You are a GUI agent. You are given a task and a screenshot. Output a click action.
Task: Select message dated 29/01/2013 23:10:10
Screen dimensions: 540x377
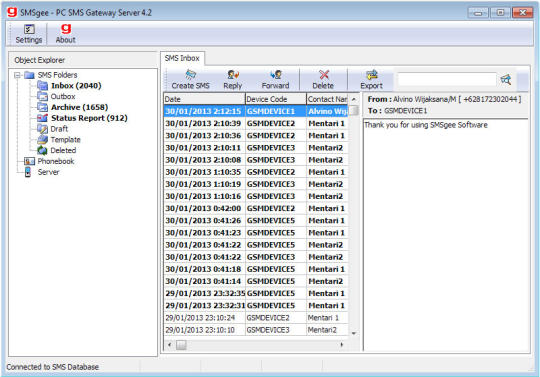256,330
